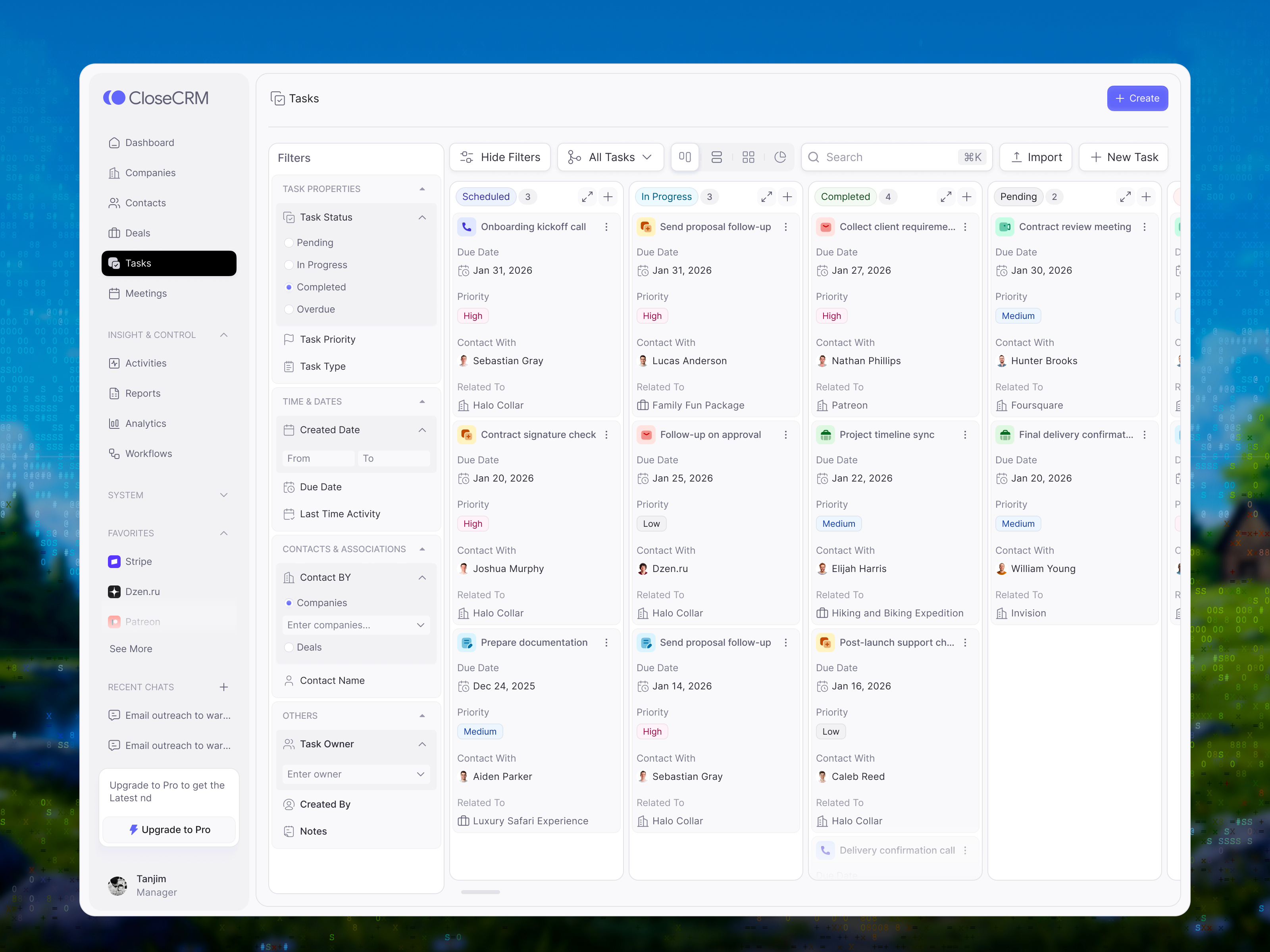
Task: Open Workflows in the sidebar
Action: click(168, 453)
